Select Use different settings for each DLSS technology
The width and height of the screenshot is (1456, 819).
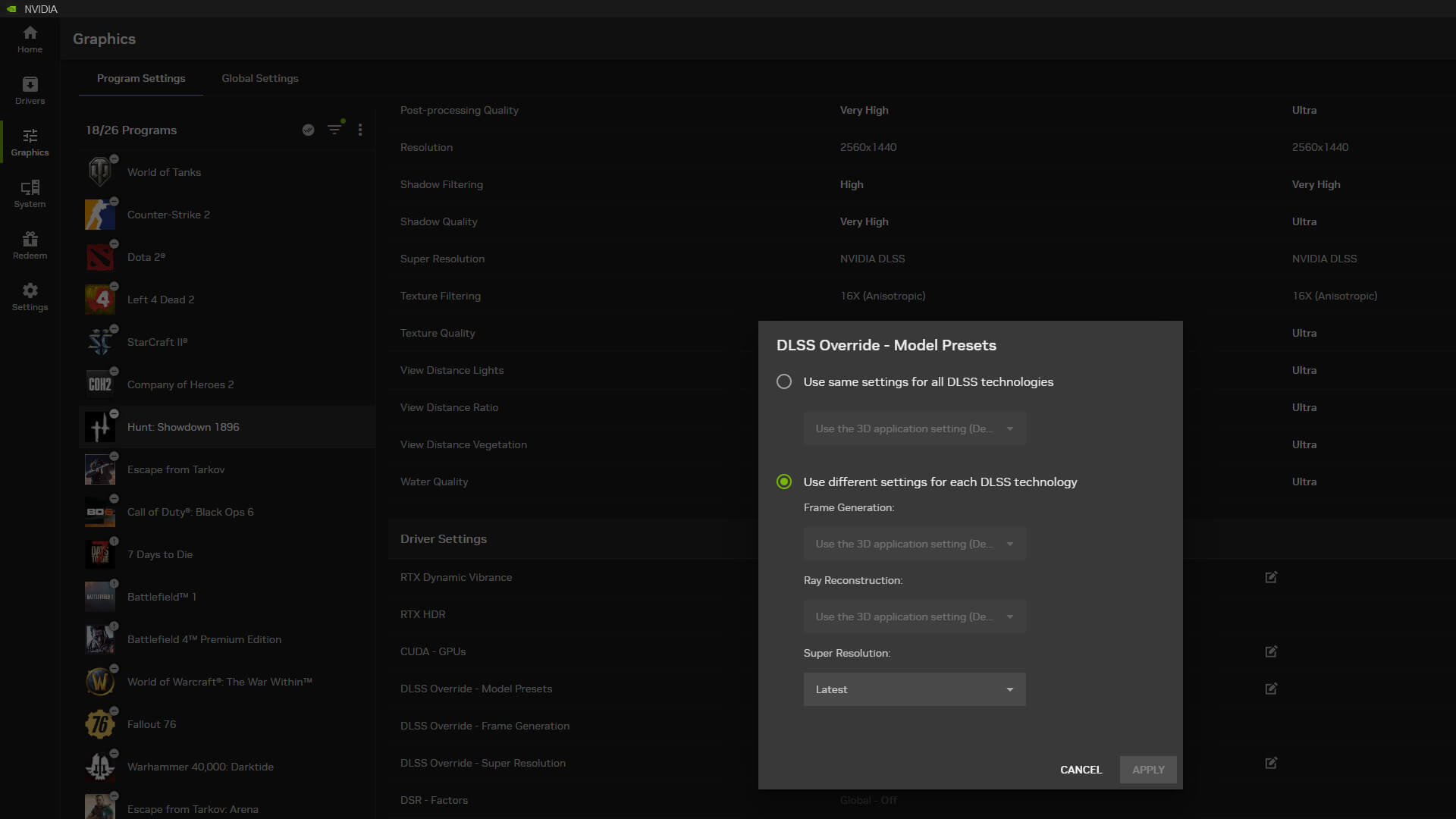(x=784, y=482)
